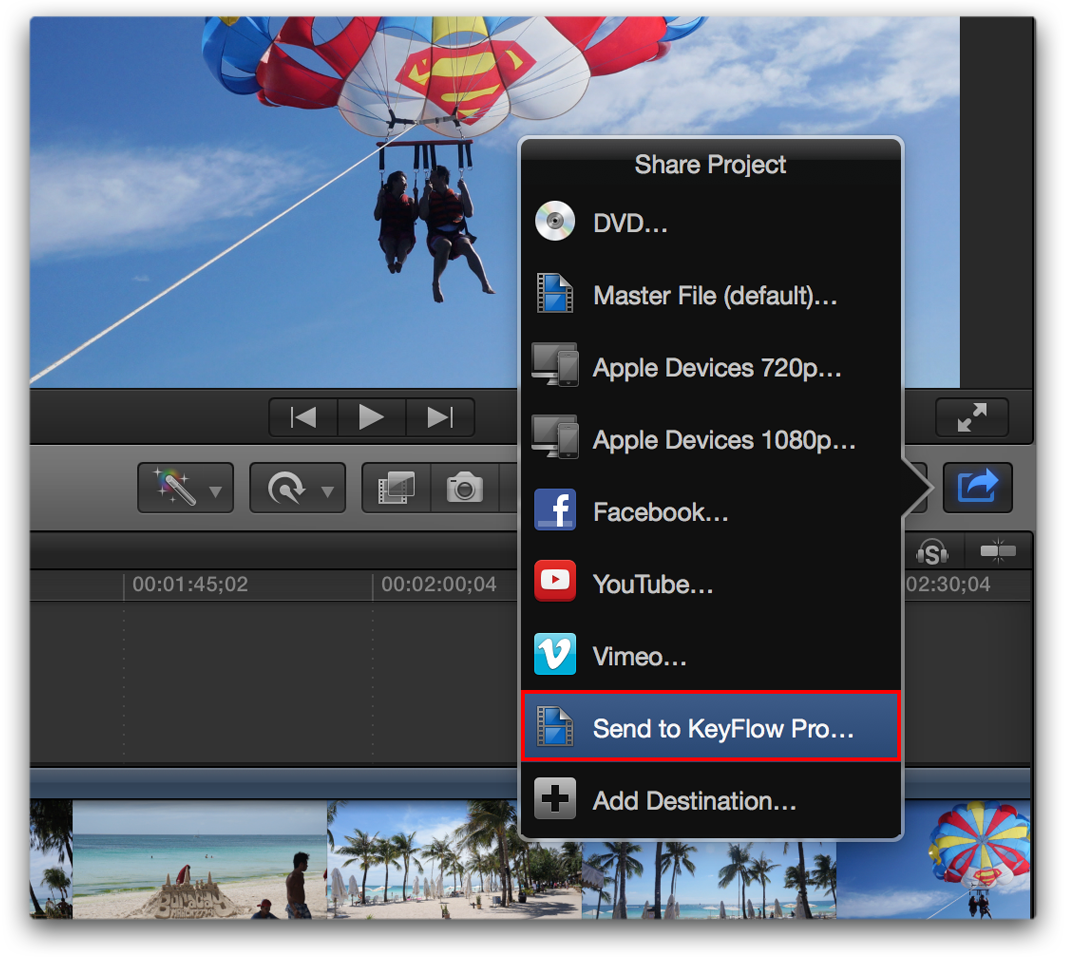Screen dimensions: 1080x960
Task: Click the DVD share destination icon
Action: click(554, 221)
